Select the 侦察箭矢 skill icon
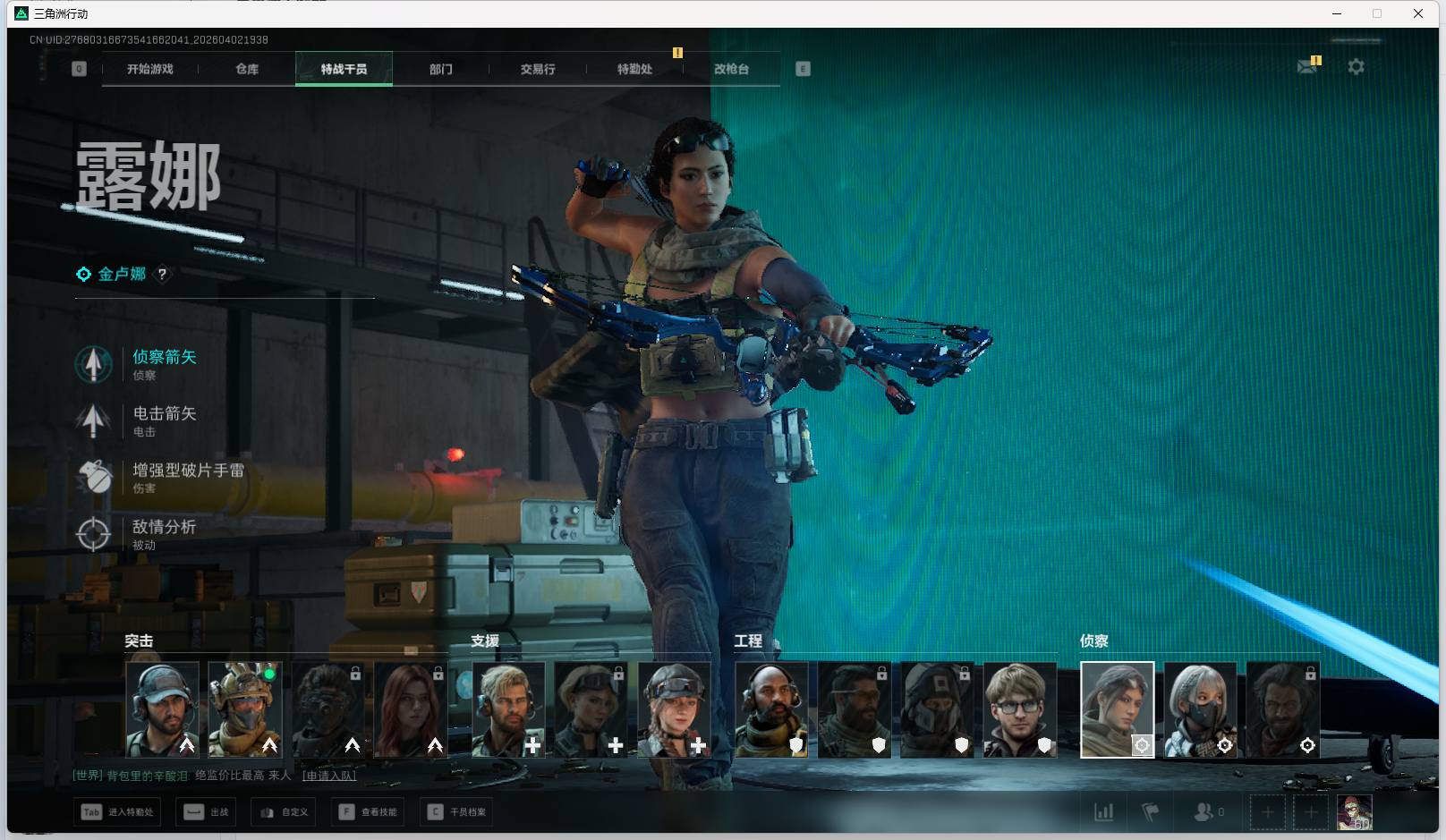This screenshot has width=1446, height=840. [x=93, y=364]
